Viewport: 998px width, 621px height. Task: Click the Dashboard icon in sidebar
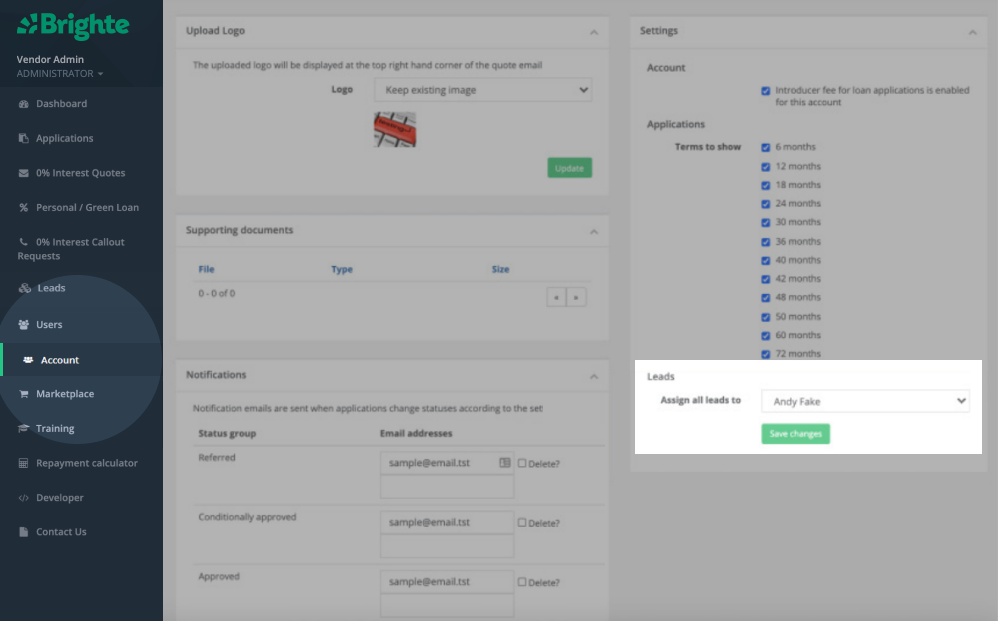[x=24, y=104]
